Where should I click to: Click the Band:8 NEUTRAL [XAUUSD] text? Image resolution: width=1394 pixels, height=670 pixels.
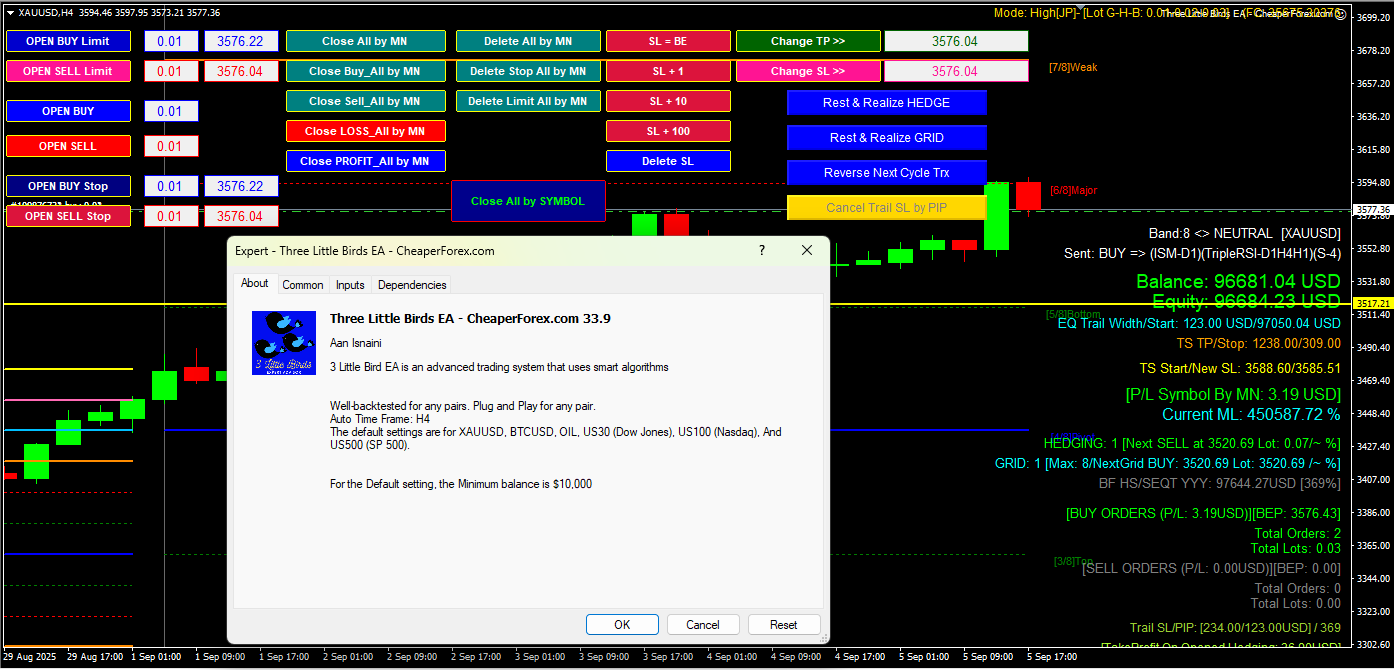pyautogui.click(x=1245, y=233)
